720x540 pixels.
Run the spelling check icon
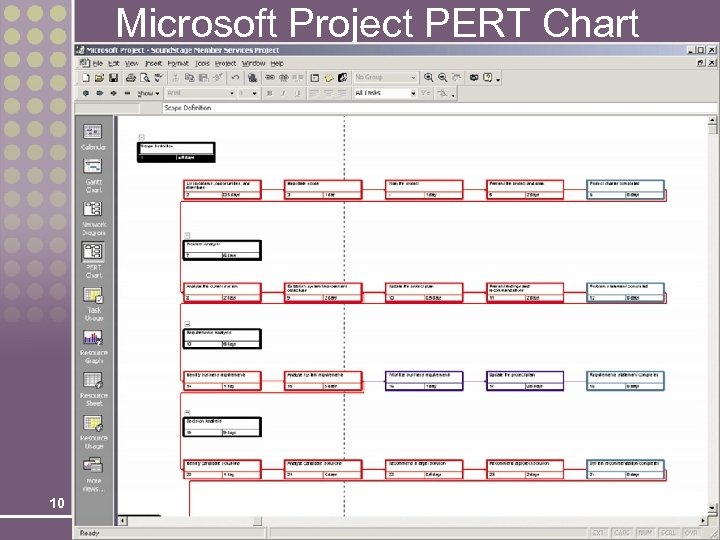pos(159,78)
